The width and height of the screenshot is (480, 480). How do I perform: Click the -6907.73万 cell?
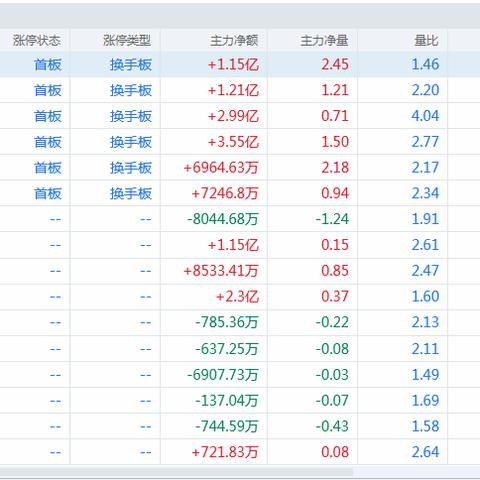point(223,375)
